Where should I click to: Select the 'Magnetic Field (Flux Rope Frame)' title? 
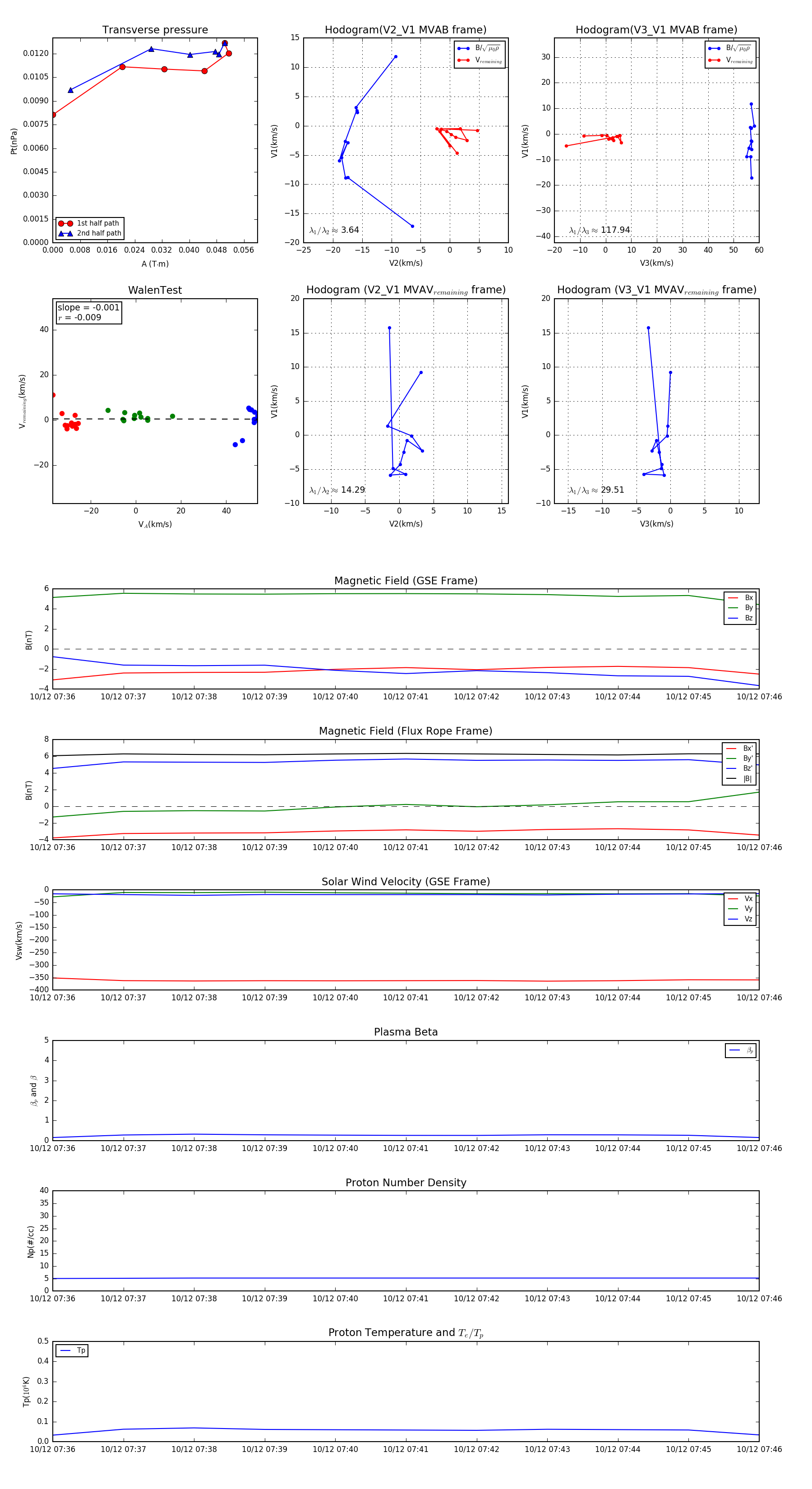coord(406,731)
